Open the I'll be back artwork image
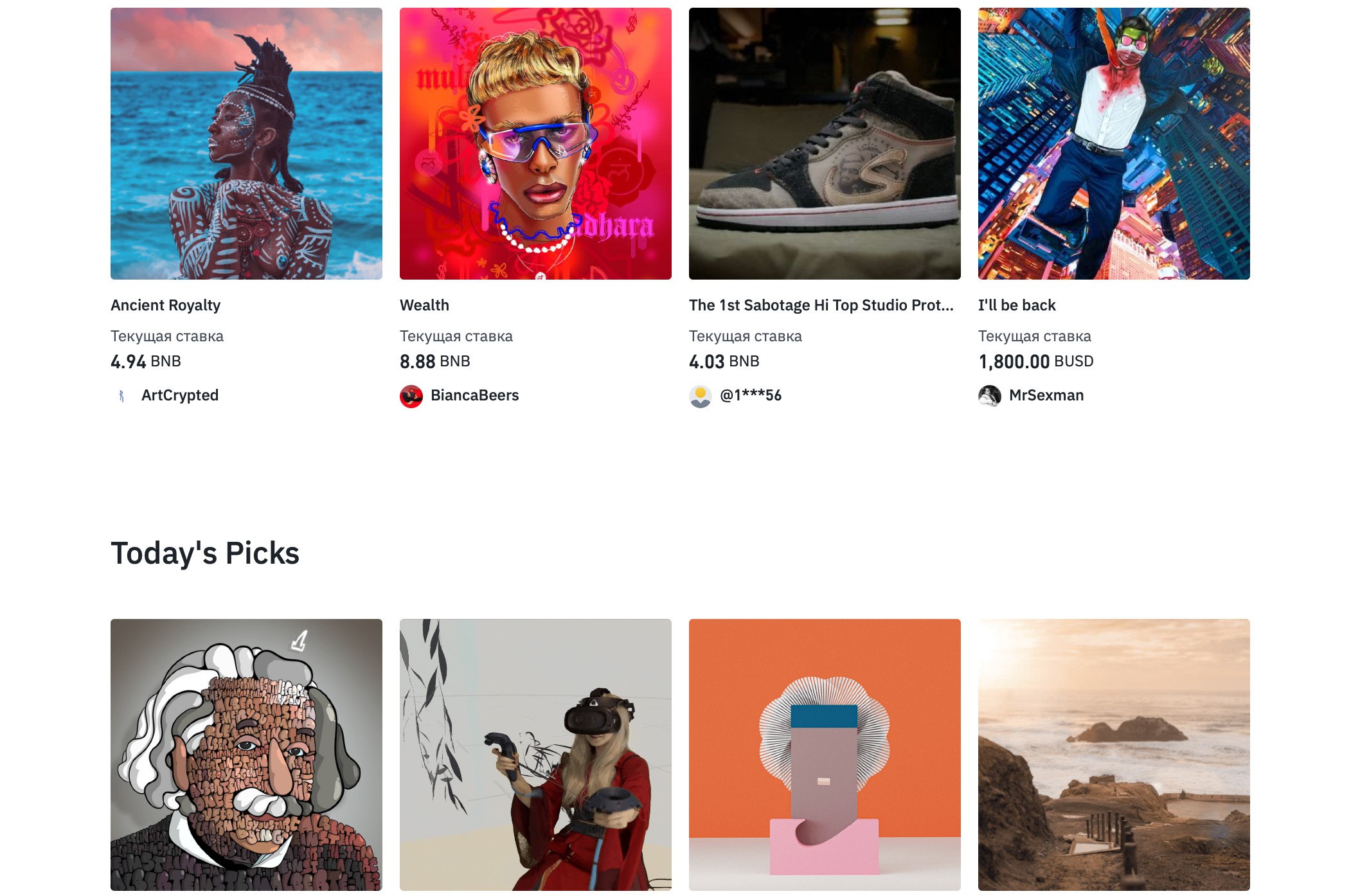 (x=1114, y=143)
